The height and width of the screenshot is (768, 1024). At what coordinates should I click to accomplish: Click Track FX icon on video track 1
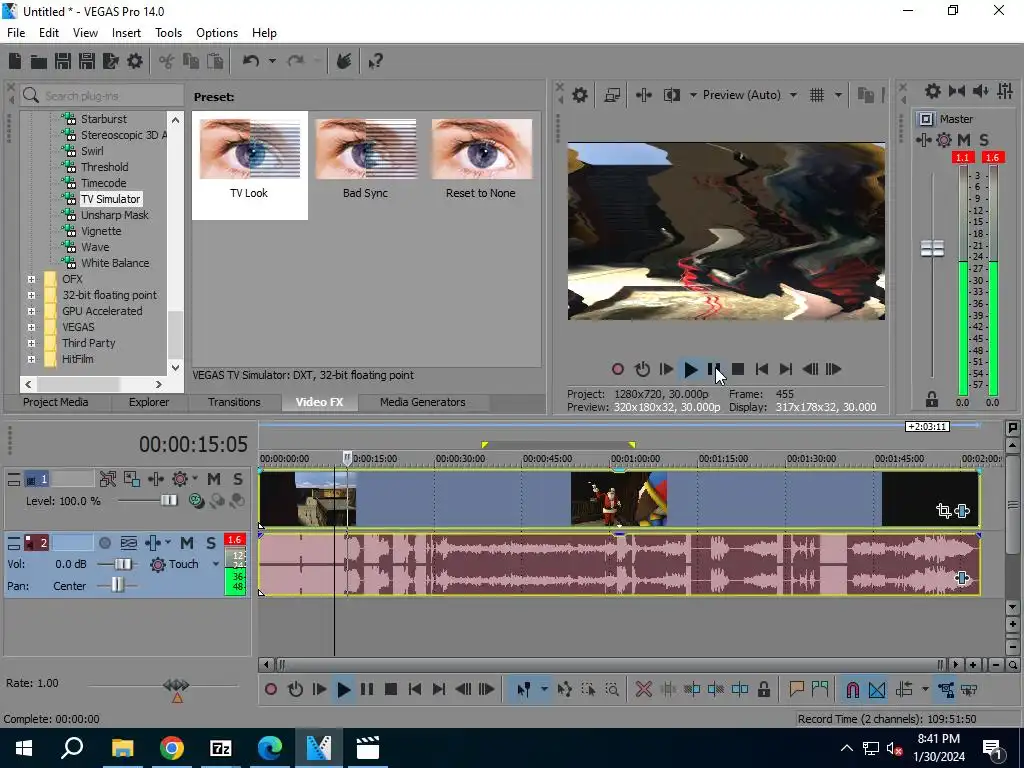[155, 479]
